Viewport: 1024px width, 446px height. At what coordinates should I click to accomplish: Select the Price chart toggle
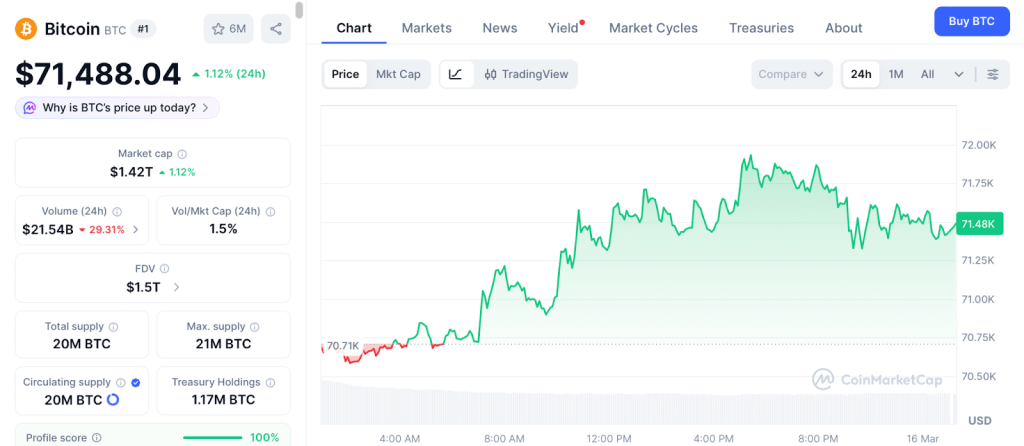pos(345,74)
